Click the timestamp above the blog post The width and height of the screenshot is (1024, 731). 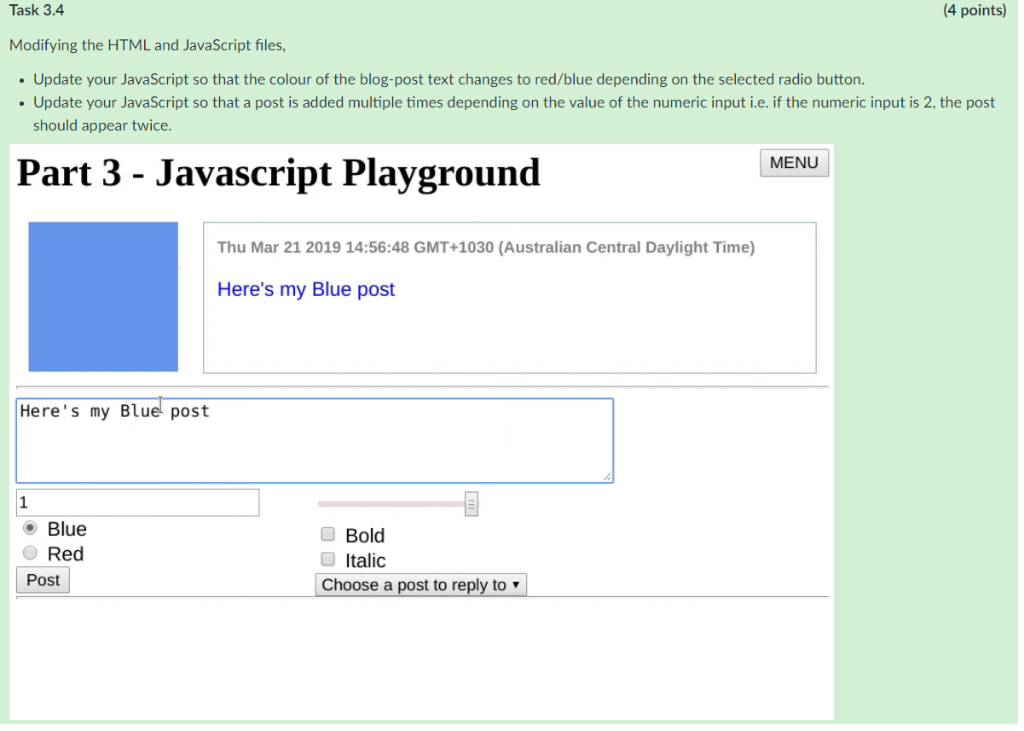(487, 247)
